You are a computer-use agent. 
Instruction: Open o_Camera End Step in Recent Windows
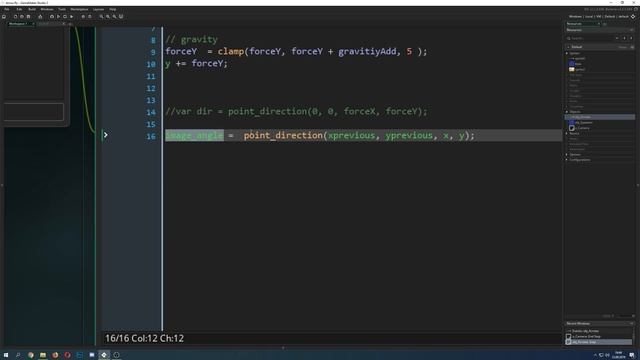pyautogui.click(x=586, y=337)
